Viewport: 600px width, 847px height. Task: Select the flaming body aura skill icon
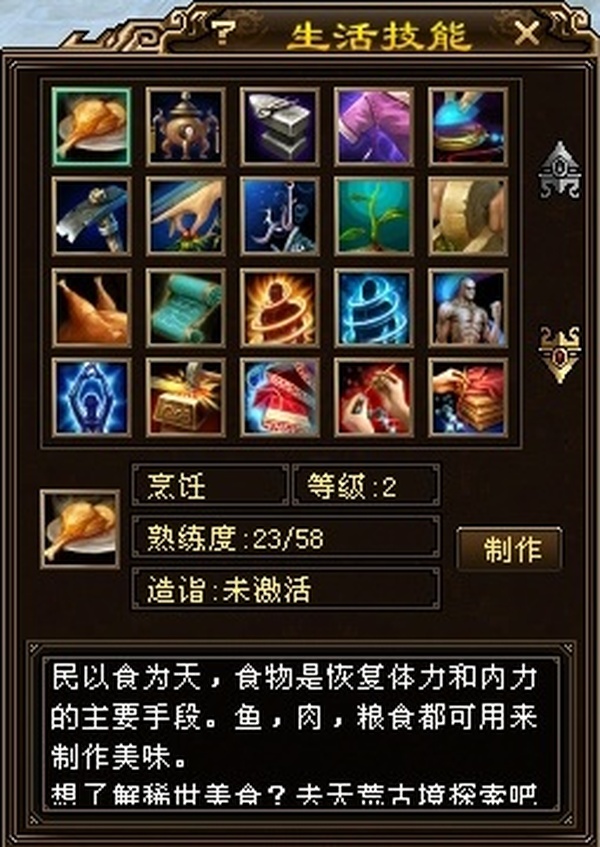point(280,308)
